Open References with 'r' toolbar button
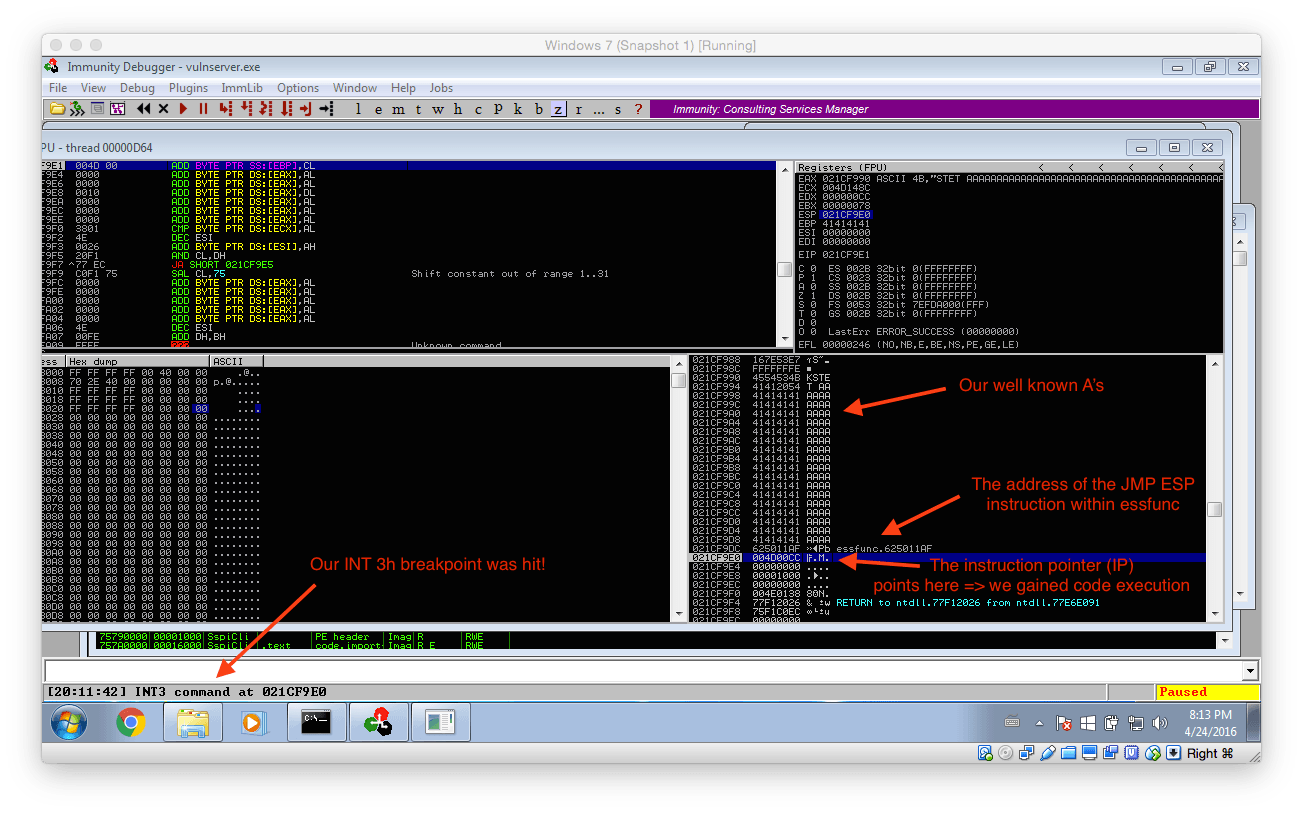The image size is (1303, 813). (578, 109)
